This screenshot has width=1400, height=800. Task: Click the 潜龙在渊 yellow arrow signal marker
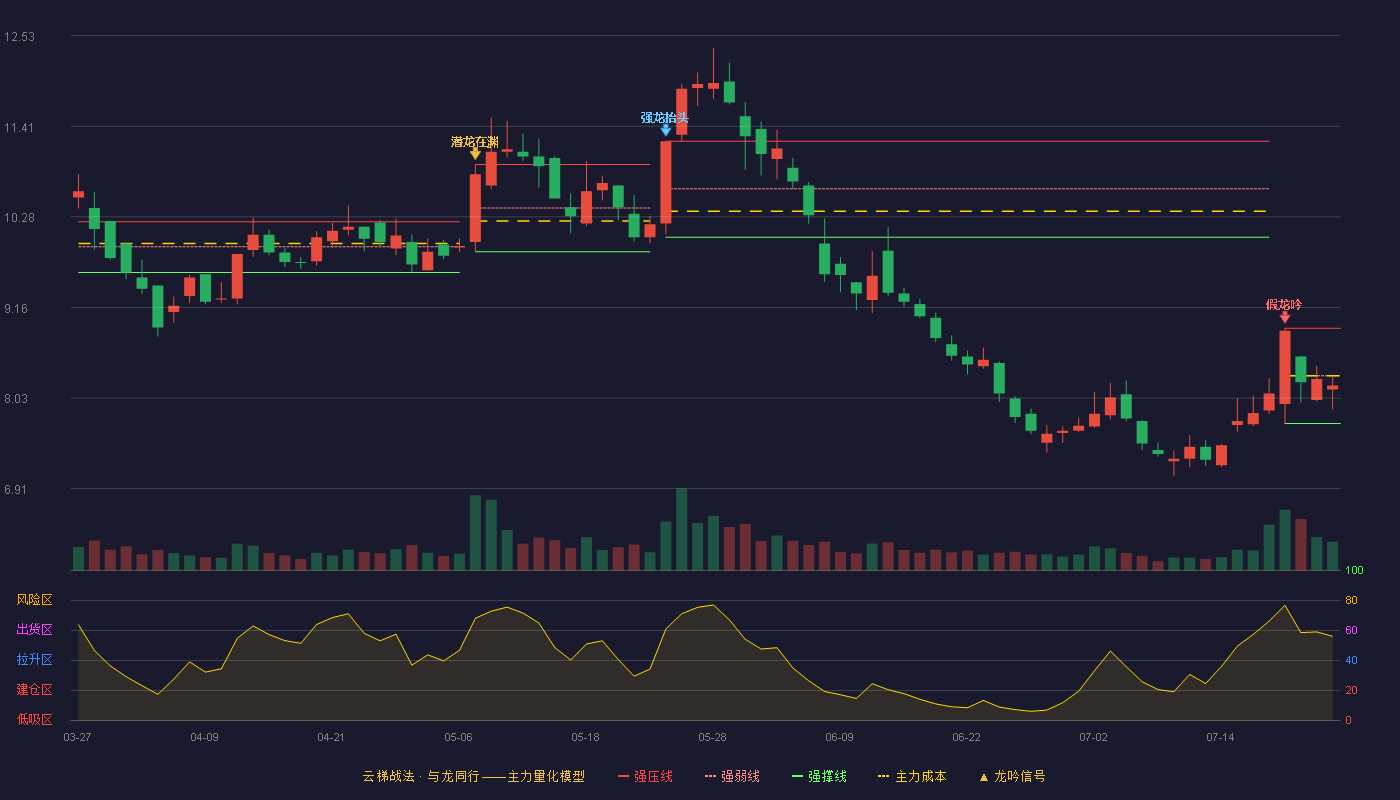point(475,153)
